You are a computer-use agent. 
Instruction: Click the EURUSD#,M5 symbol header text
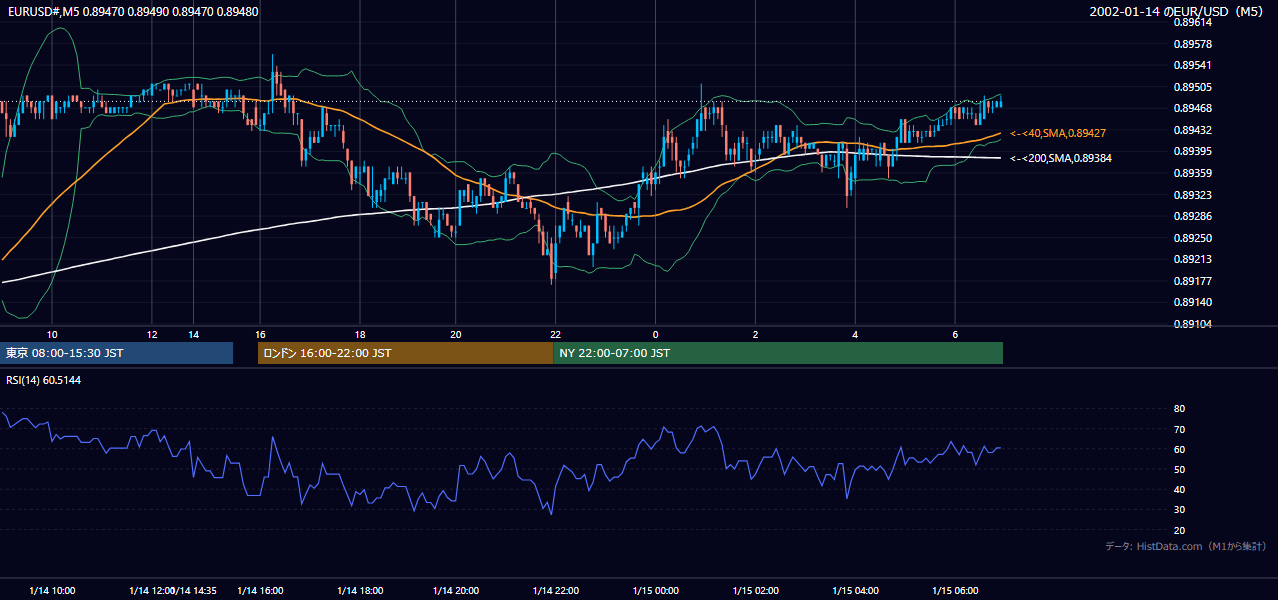click(132, 12)
